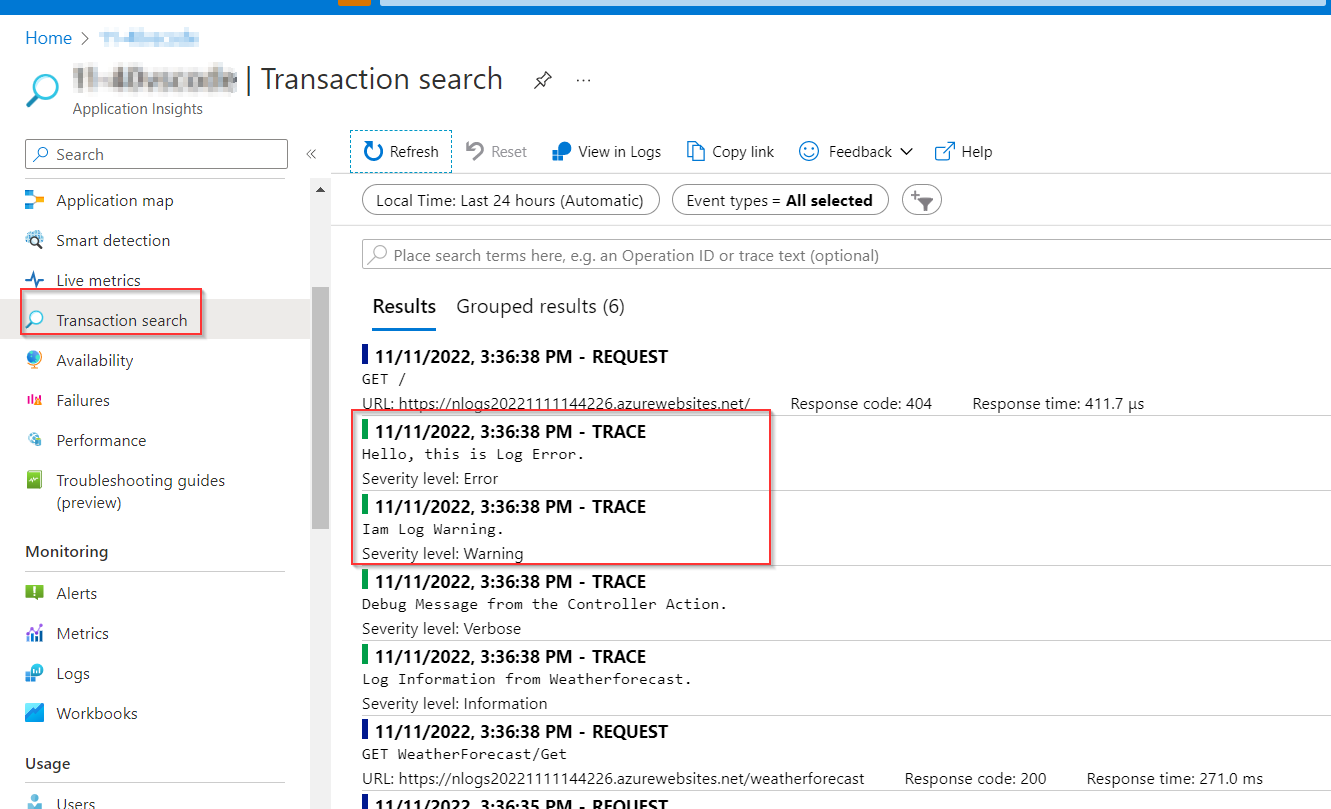This screenshot has width=1331, height=809.
Task: Click the Application map icon
Action: coord(35,200)
